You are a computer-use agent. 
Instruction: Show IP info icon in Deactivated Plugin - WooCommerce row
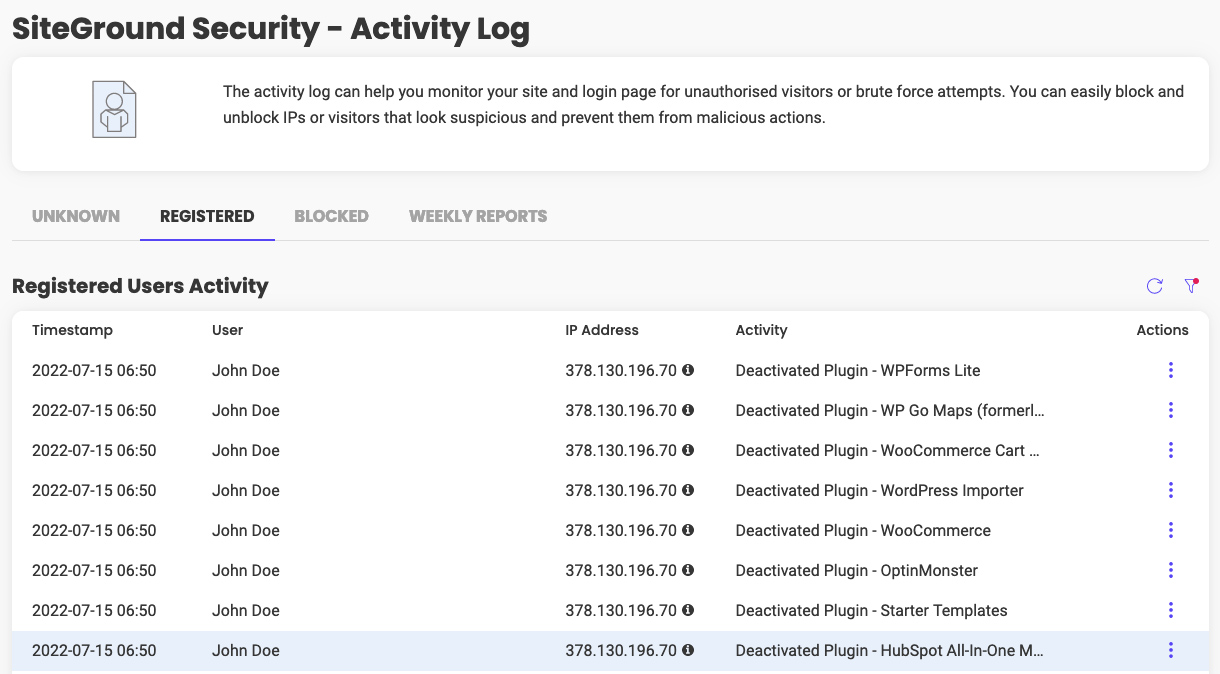point(688,530)
